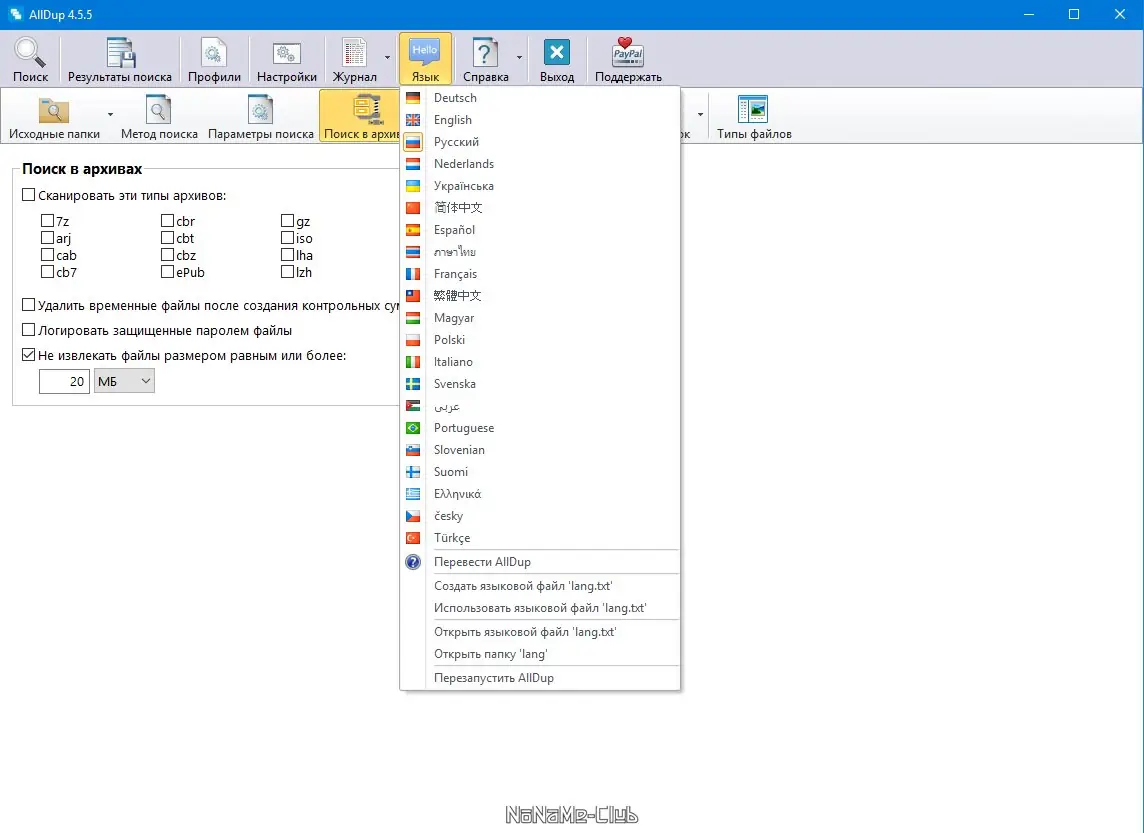
Task: Click Открыть папку 'lang'
Action: pyautogui.click(x=490, y=654)
